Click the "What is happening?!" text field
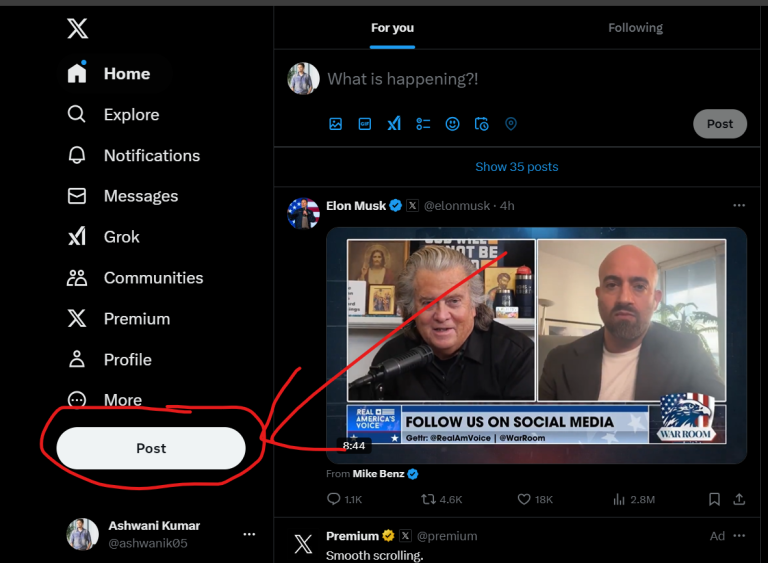This screenshot has height=563, width=768. point(500,79)
